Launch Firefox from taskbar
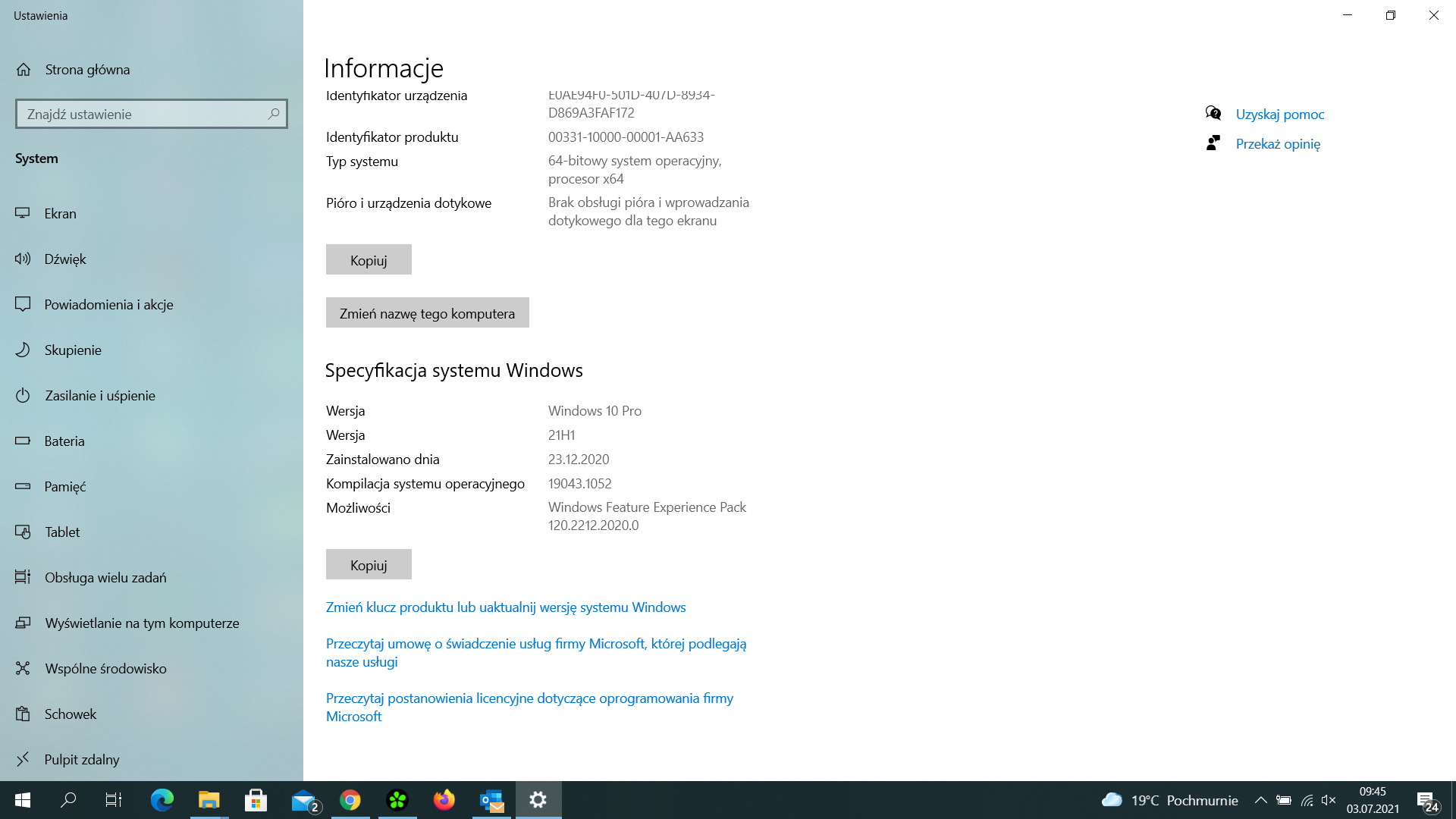 tap(444, 800)
